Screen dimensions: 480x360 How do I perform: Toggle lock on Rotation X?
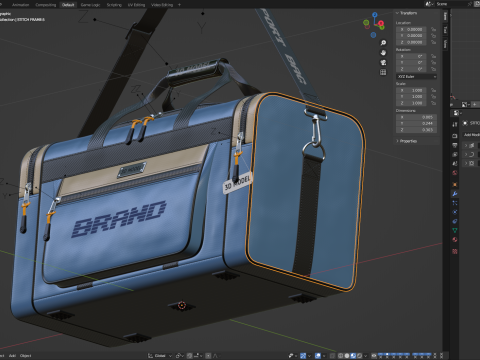pos(433,56)
